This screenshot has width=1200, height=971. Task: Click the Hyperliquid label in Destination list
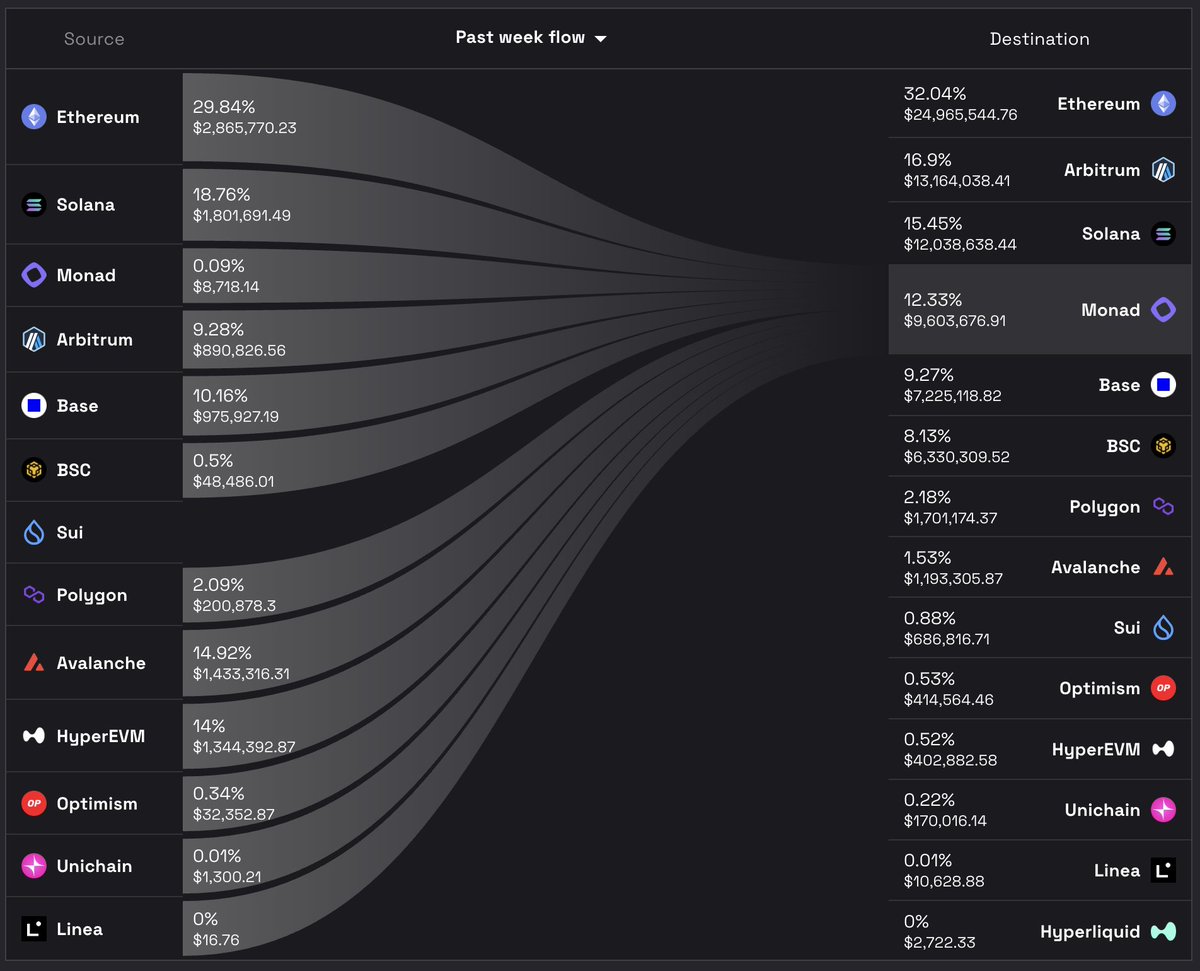point(1090,932)
